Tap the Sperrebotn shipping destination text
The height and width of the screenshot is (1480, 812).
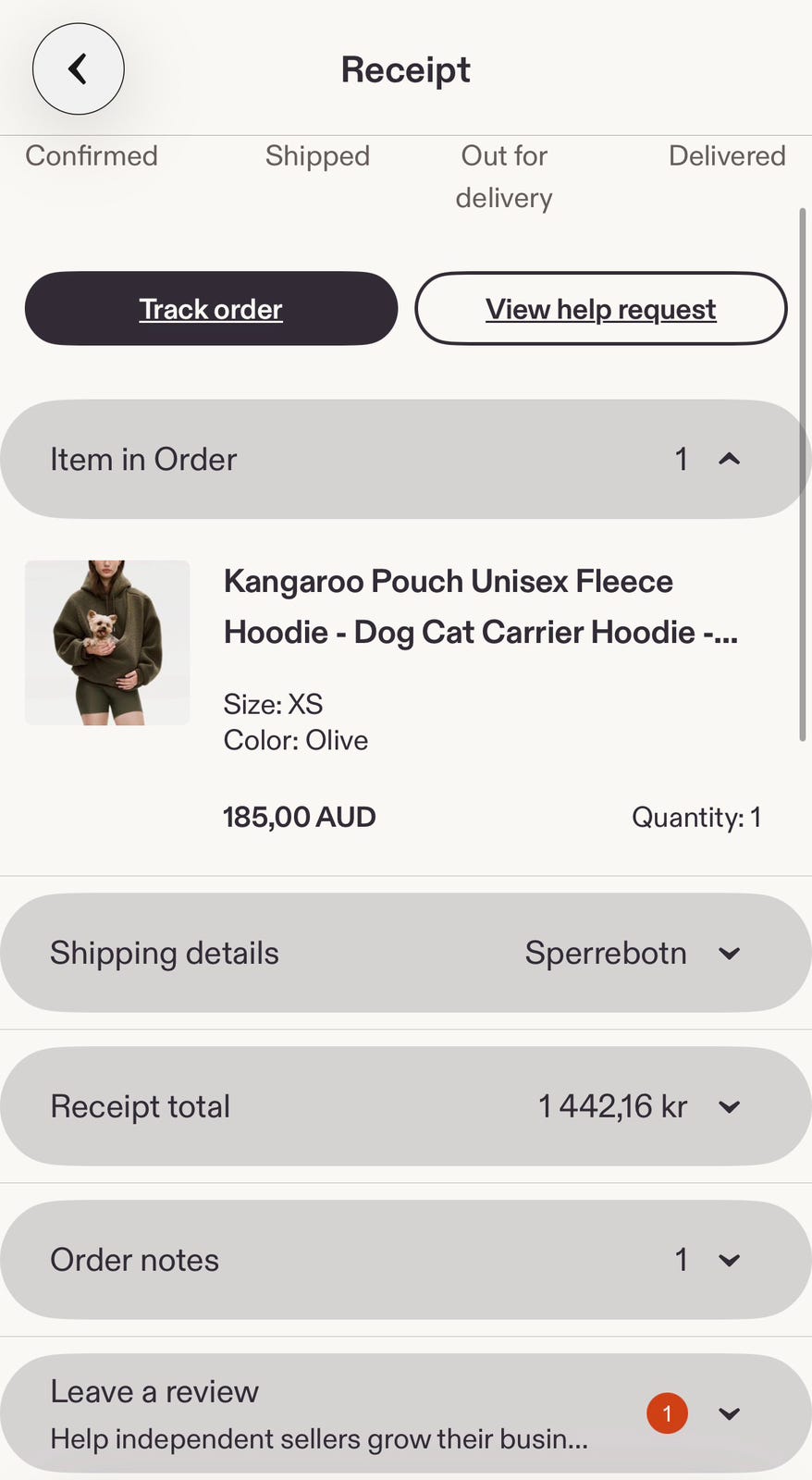point(606,953)
